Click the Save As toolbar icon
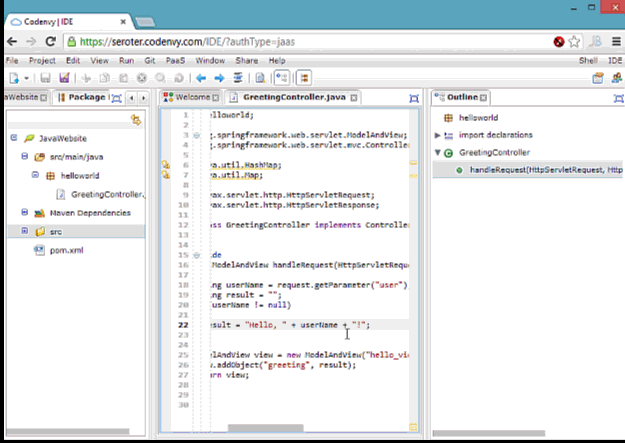The height and width of the screenshot is (443, 625). click(x=64, y=78)
